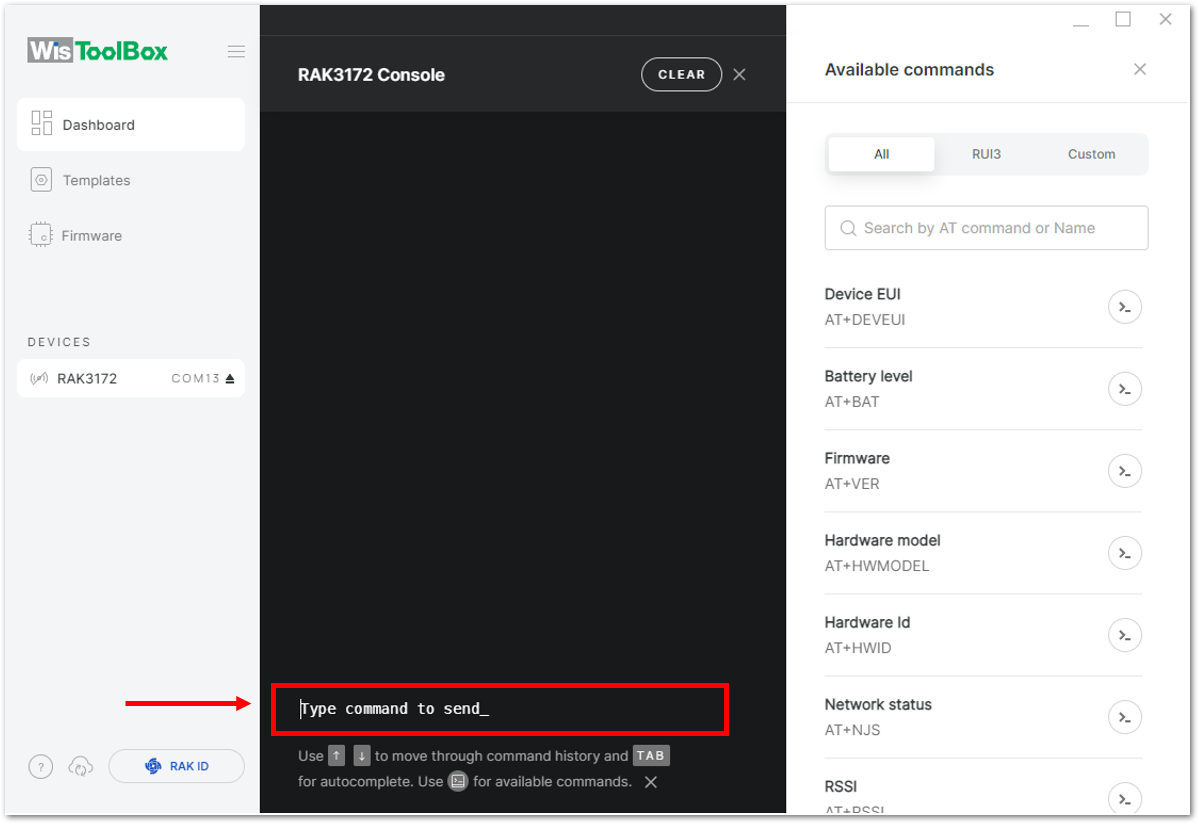Run the Device EUI command icon
1199x824 pixels.
(x=1124, y=307)
